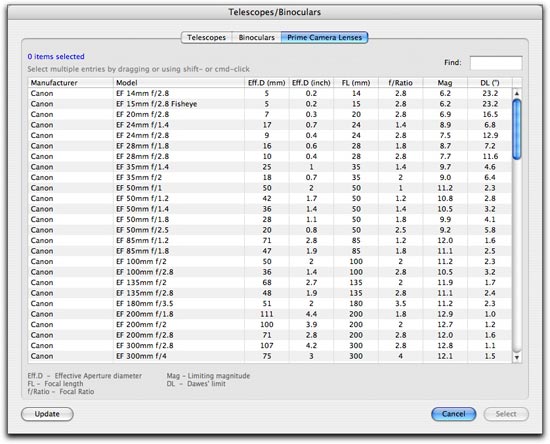
Task: Click DL value 16.5 for EF 20mm f/2.8
Action: click(490, 114)
